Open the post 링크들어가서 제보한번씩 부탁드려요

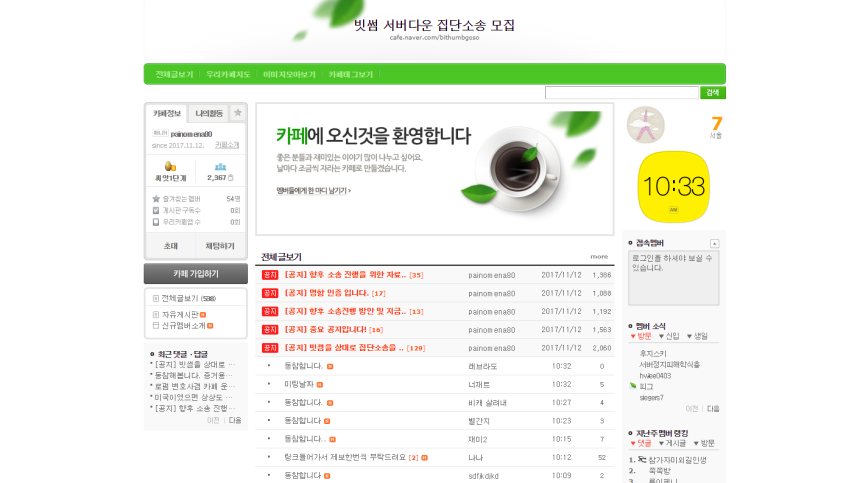click(345, 458)
